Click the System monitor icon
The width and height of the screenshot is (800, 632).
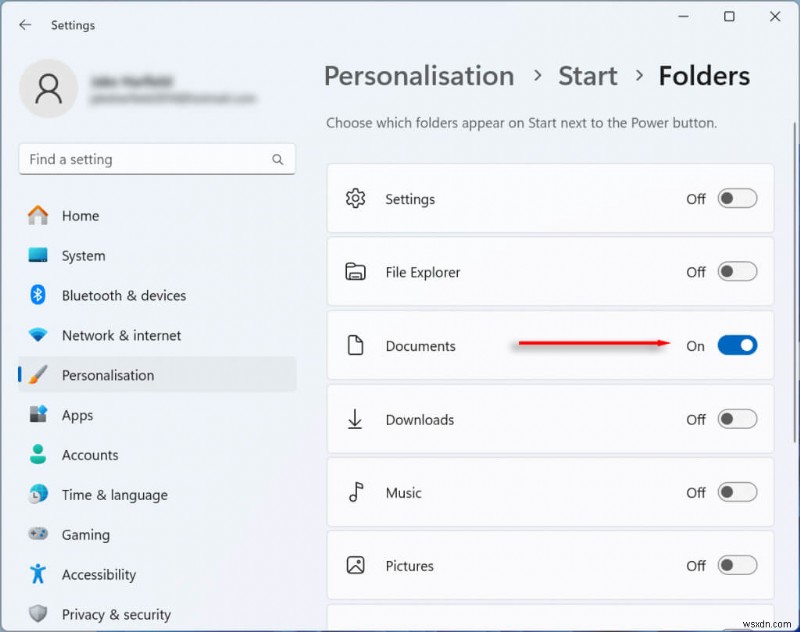[x=38, y=255]
